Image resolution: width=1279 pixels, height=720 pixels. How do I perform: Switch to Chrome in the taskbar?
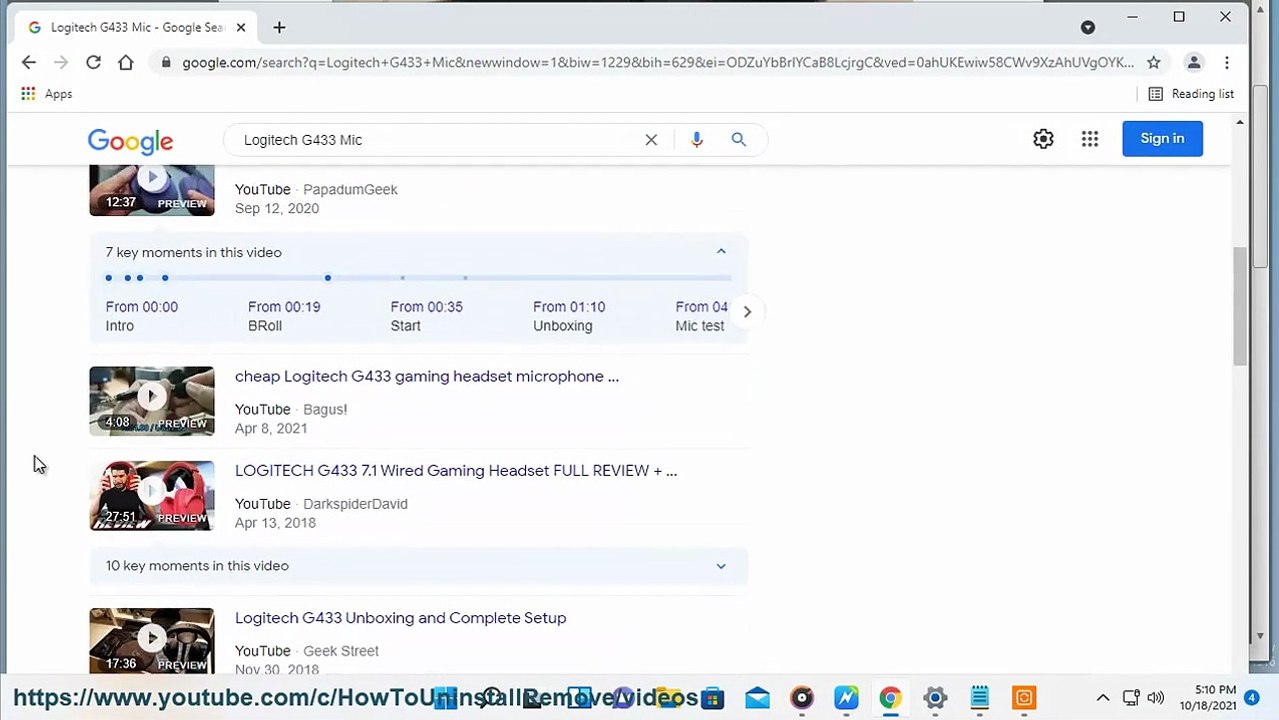tap(890, 697)
